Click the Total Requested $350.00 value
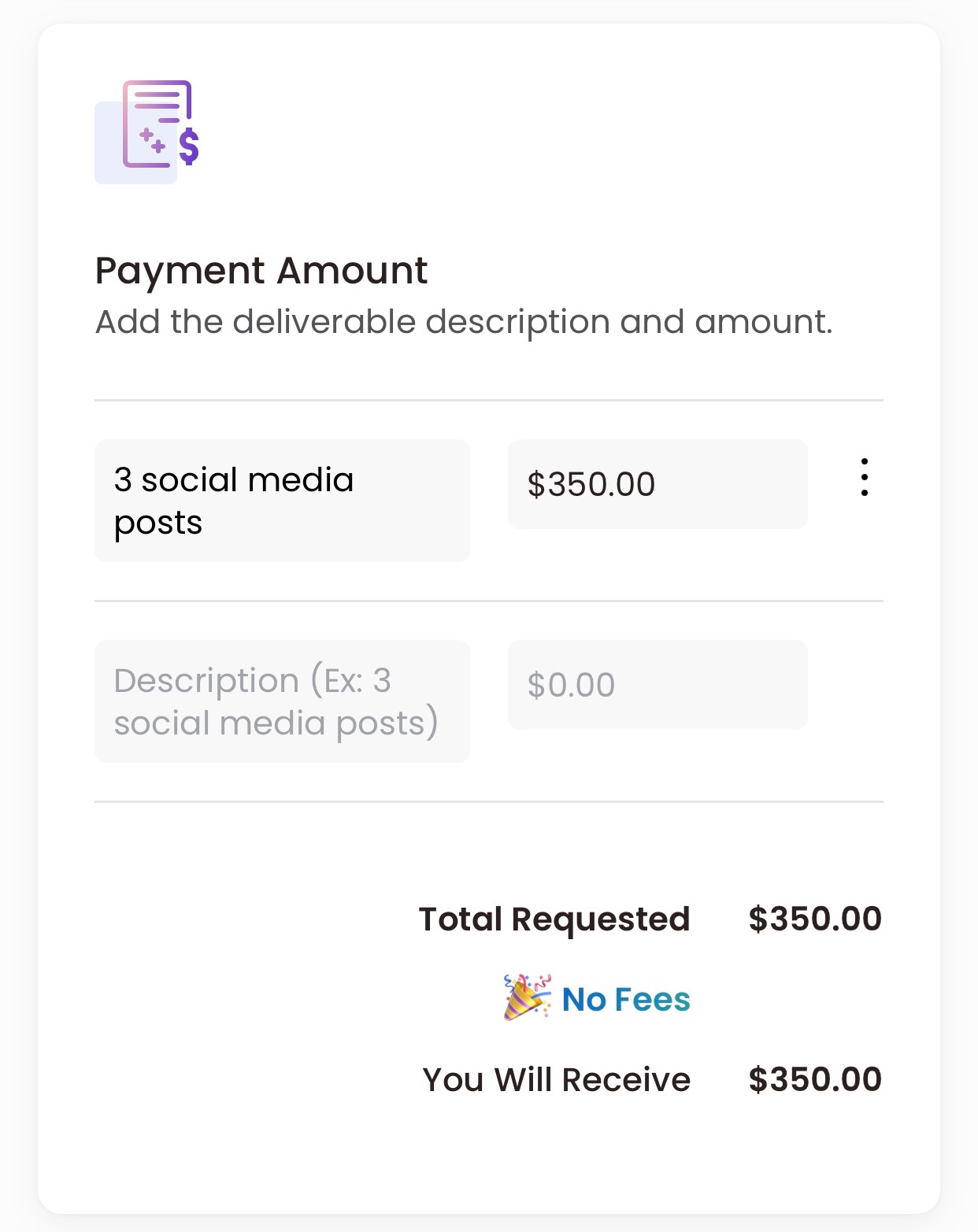 815,919
